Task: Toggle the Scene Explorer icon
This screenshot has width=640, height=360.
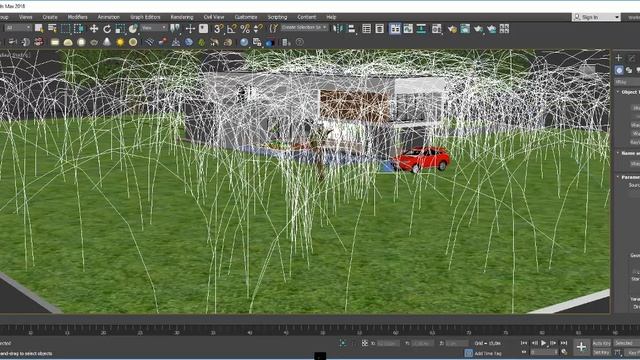Action: coord(367,29)
